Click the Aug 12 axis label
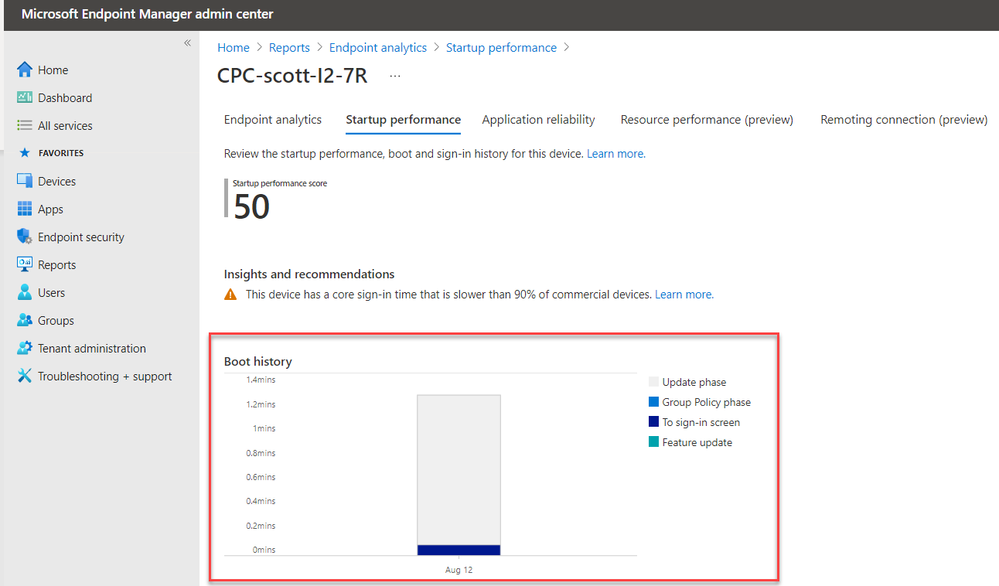 click(459, 569)
